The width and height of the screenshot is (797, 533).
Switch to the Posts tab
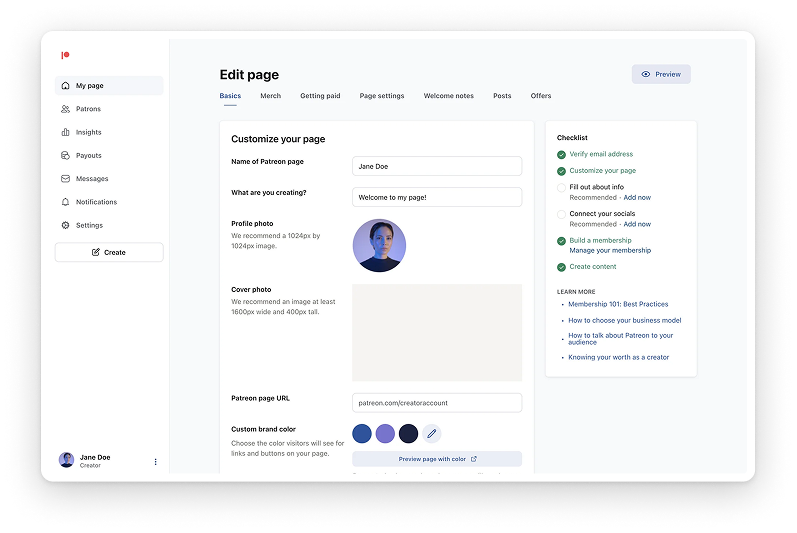click(x=502, y=96)
